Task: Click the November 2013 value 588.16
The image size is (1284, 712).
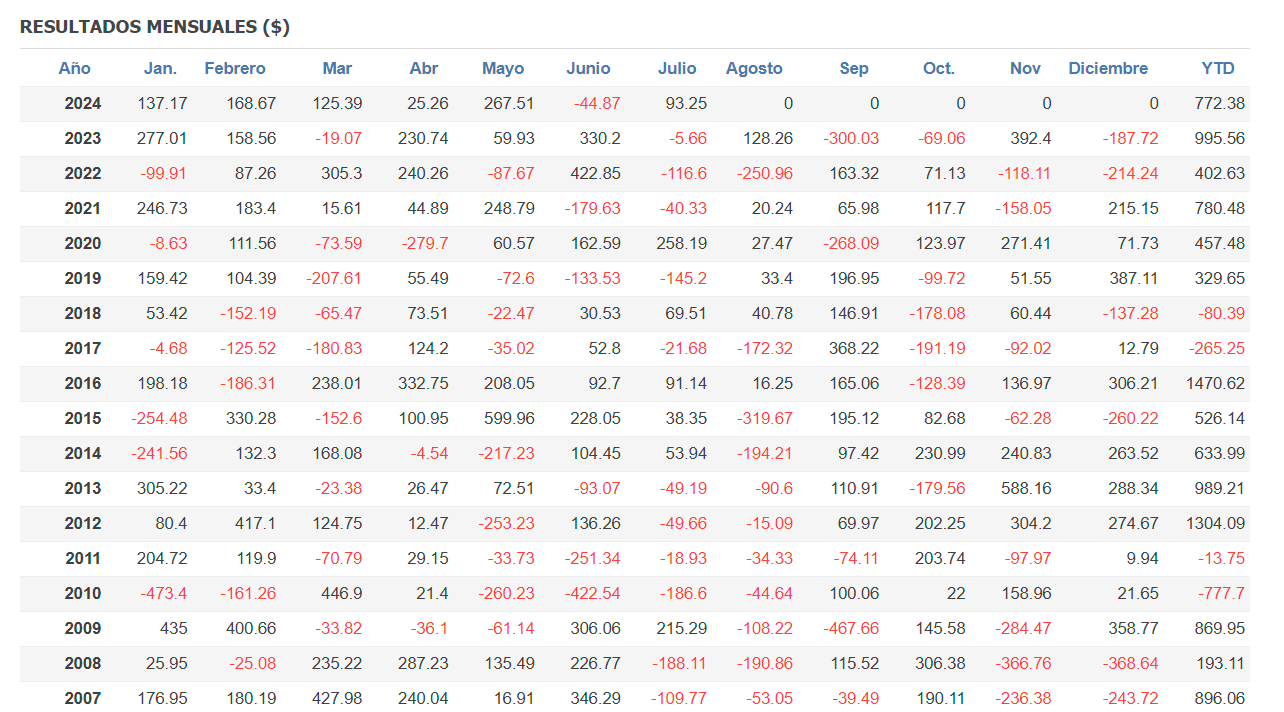Action: (1026, 488)
